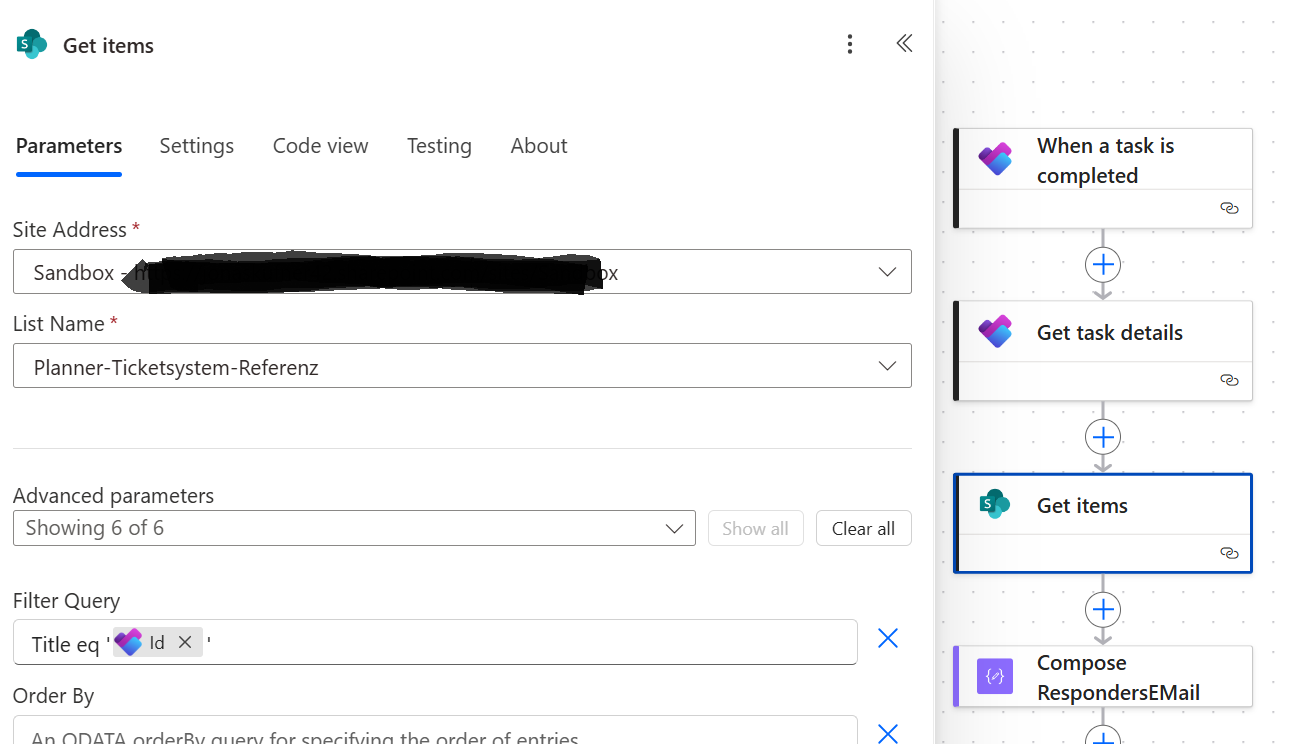Click the three-dot more options icon

tap(849, 44)
